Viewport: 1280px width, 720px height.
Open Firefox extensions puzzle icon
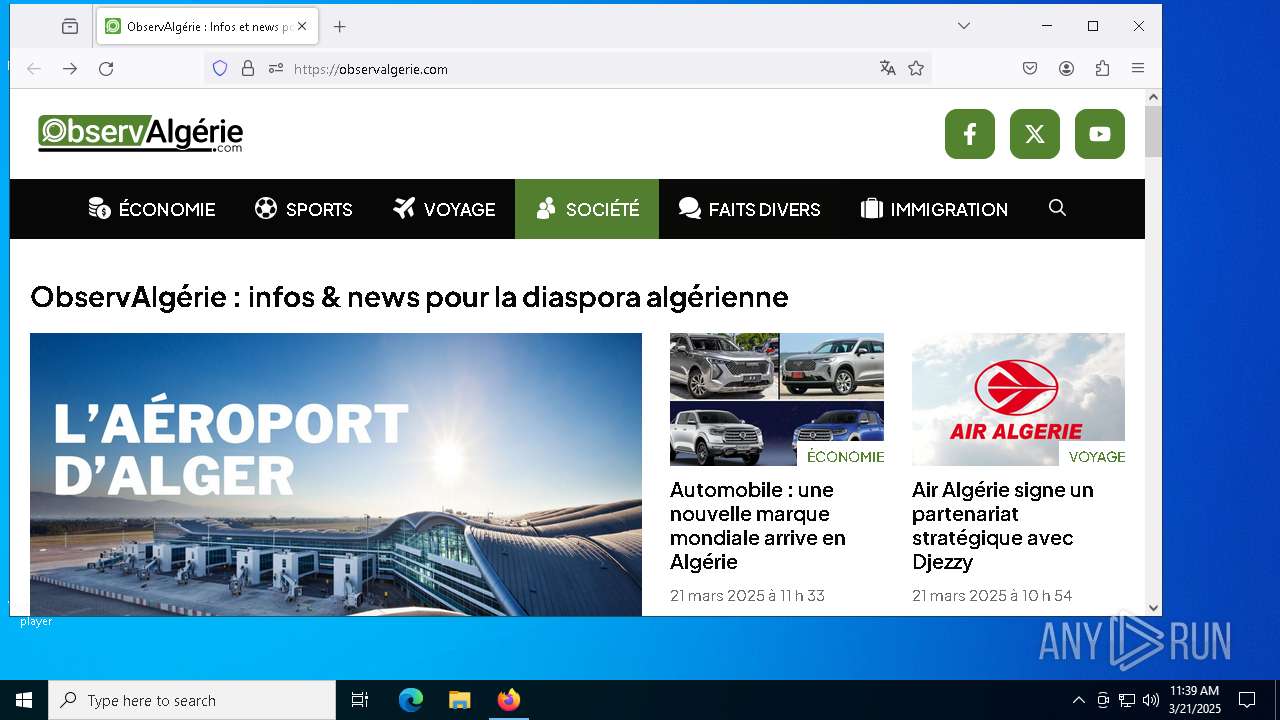(1102, 68)
